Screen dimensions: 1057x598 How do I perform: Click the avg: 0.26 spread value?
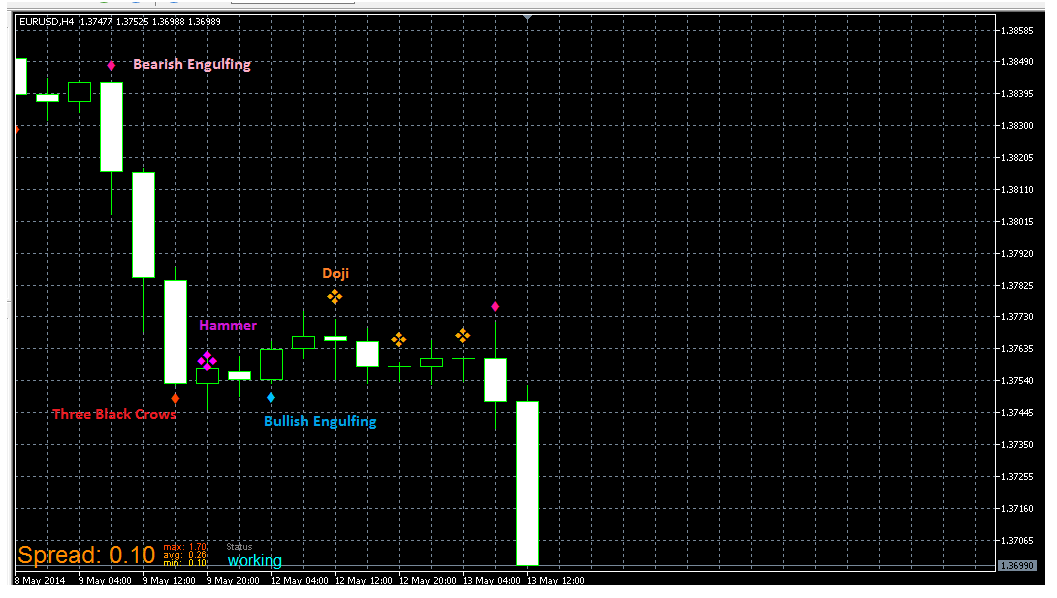coord(185,555)
